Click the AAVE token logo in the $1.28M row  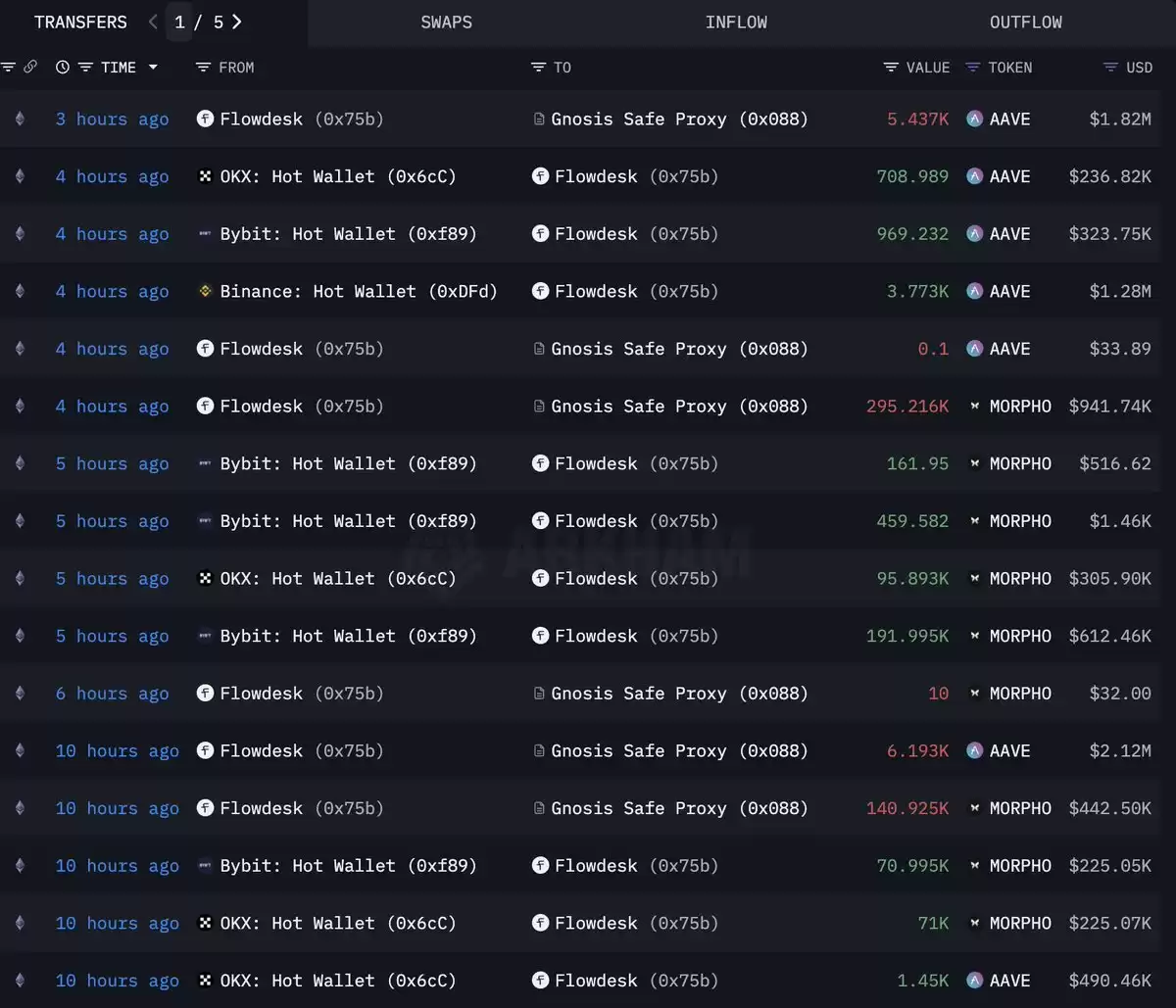pos(974,291)
